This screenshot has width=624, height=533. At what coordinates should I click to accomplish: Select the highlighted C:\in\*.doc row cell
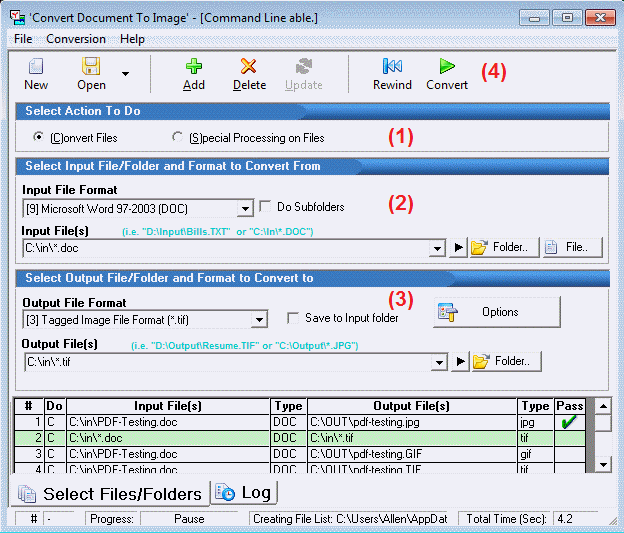168,438
